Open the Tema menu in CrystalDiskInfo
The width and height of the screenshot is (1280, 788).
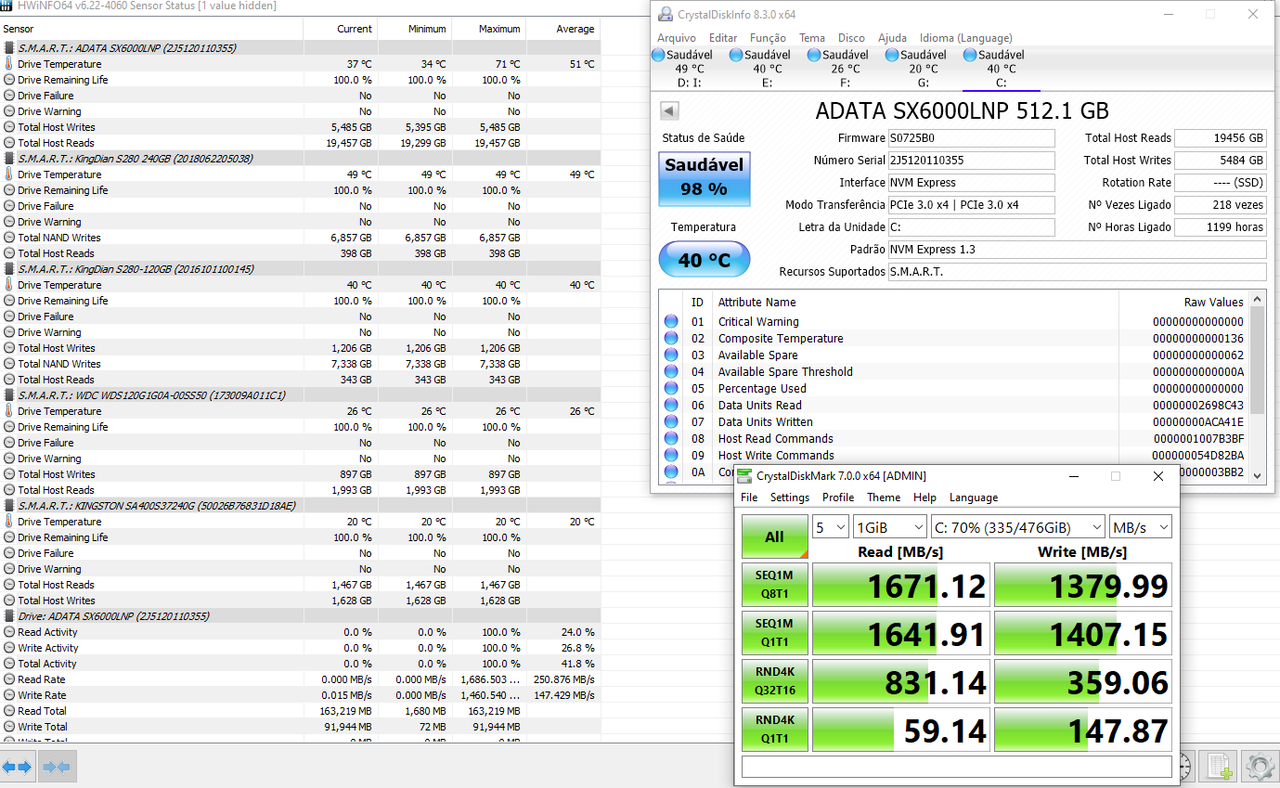click(x=812, y=38)
